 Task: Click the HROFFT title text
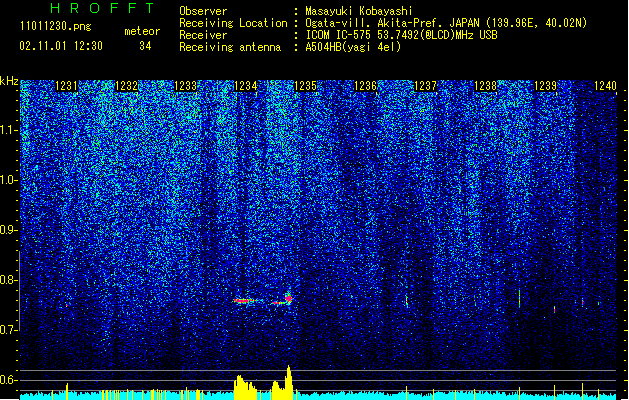(x=103, y=8)
